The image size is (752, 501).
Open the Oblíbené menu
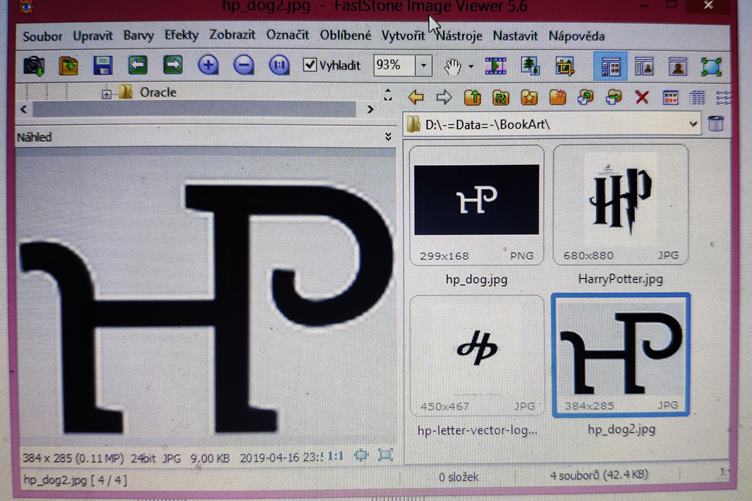point(345,35)
